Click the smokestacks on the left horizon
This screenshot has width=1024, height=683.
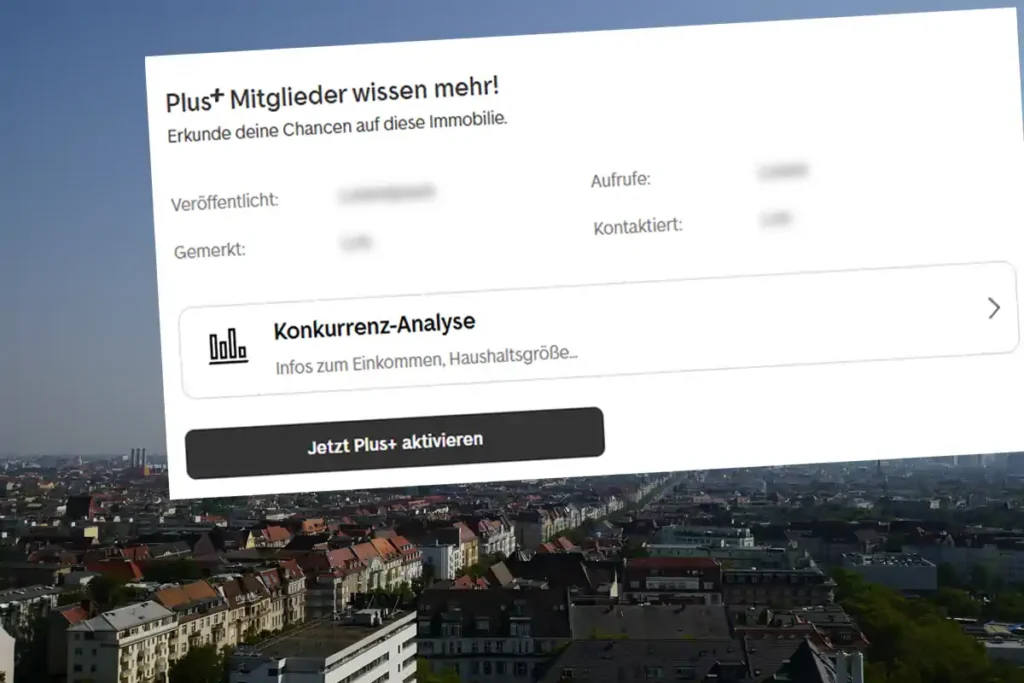(x=137, y=459)
